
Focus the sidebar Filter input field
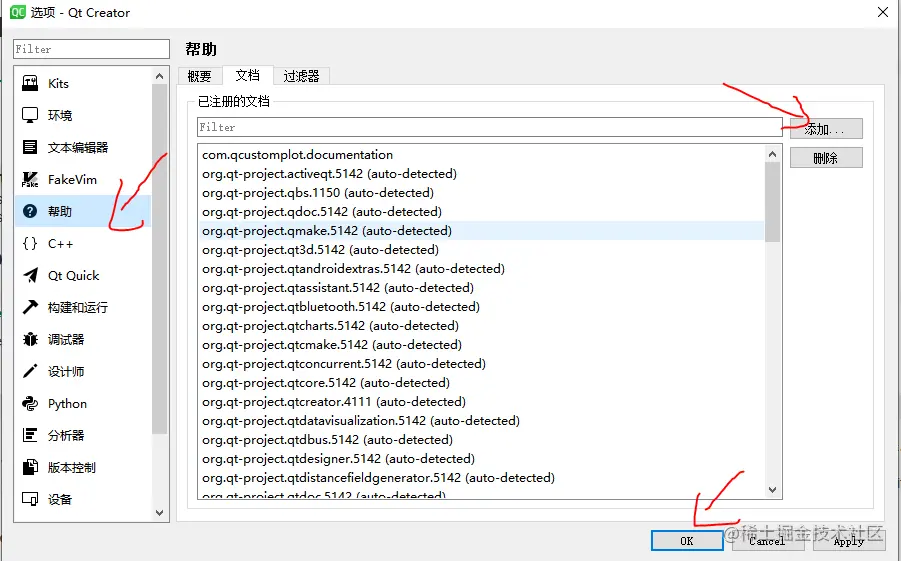point(91,49)
